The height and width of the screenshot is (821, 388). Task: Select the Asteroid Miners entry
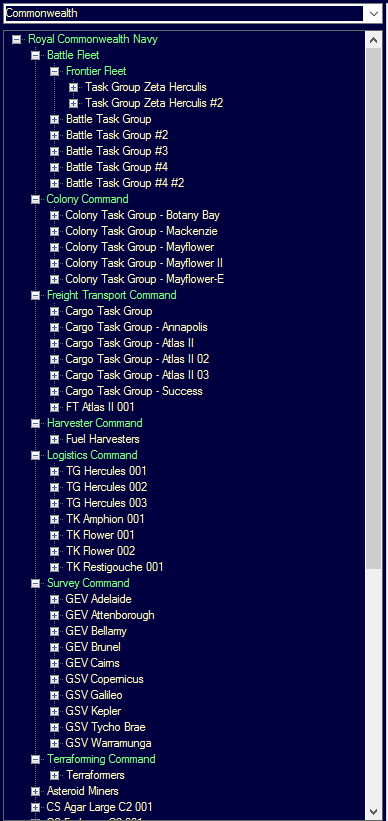(83, 791)
